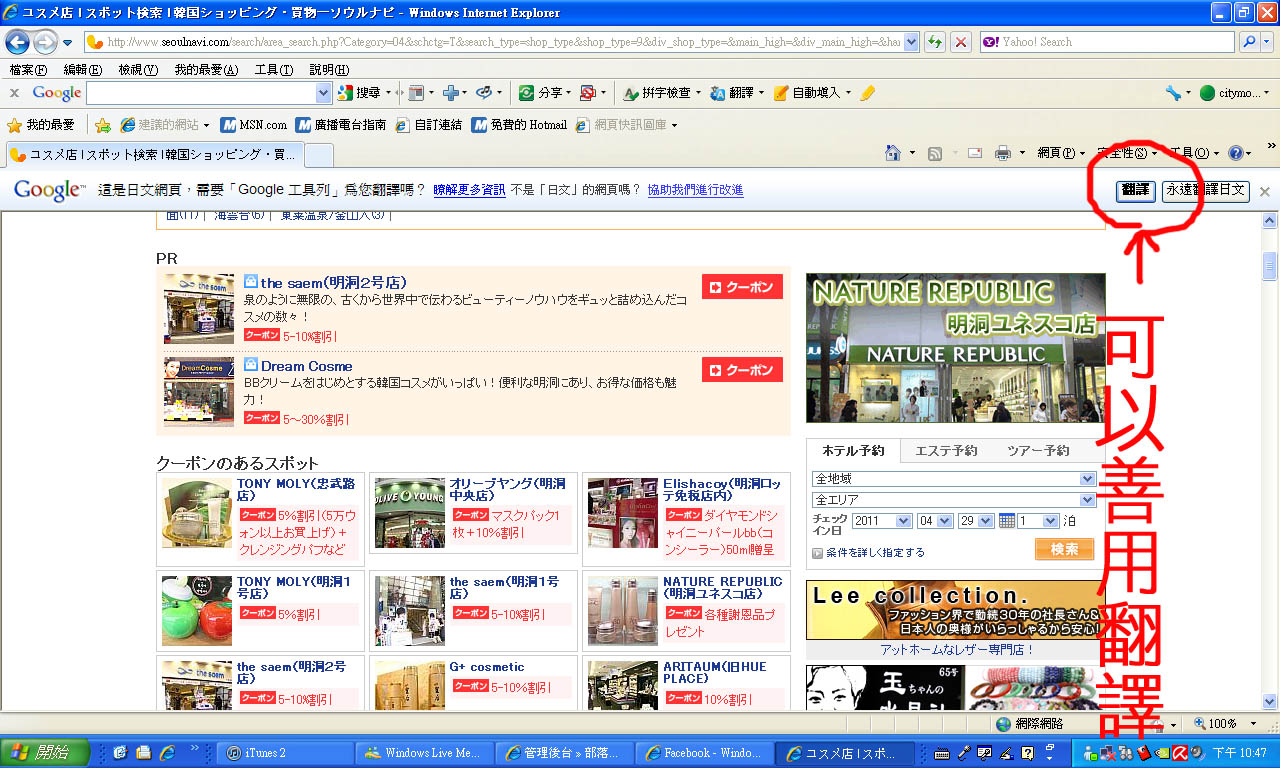Close the Google translation bar

click(1264, 191)
